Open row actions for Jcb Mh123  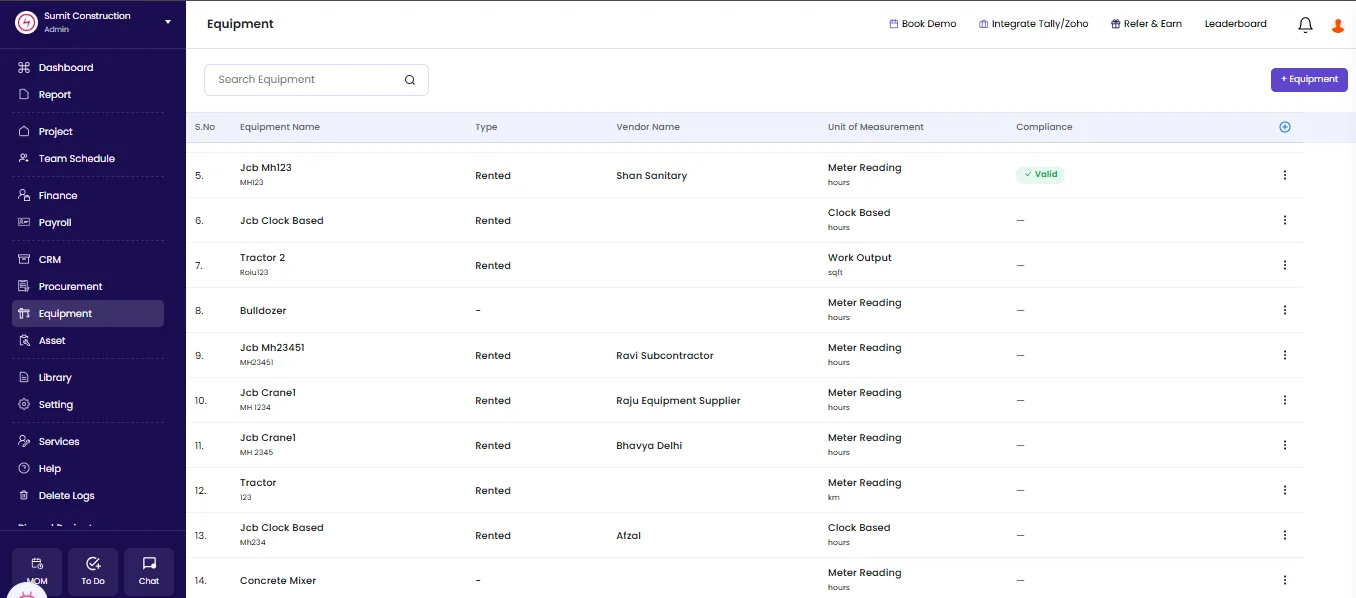pos(1285,175)
